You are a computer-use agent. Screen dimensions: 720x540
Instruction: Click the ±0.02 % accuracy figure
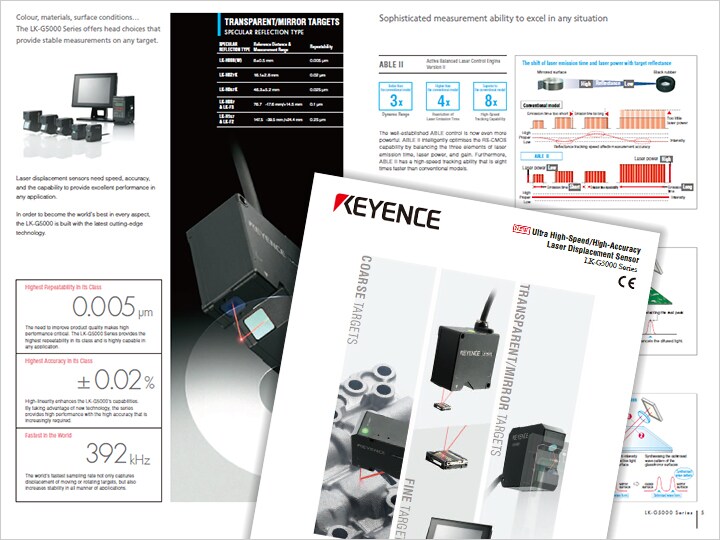point(116,380)
